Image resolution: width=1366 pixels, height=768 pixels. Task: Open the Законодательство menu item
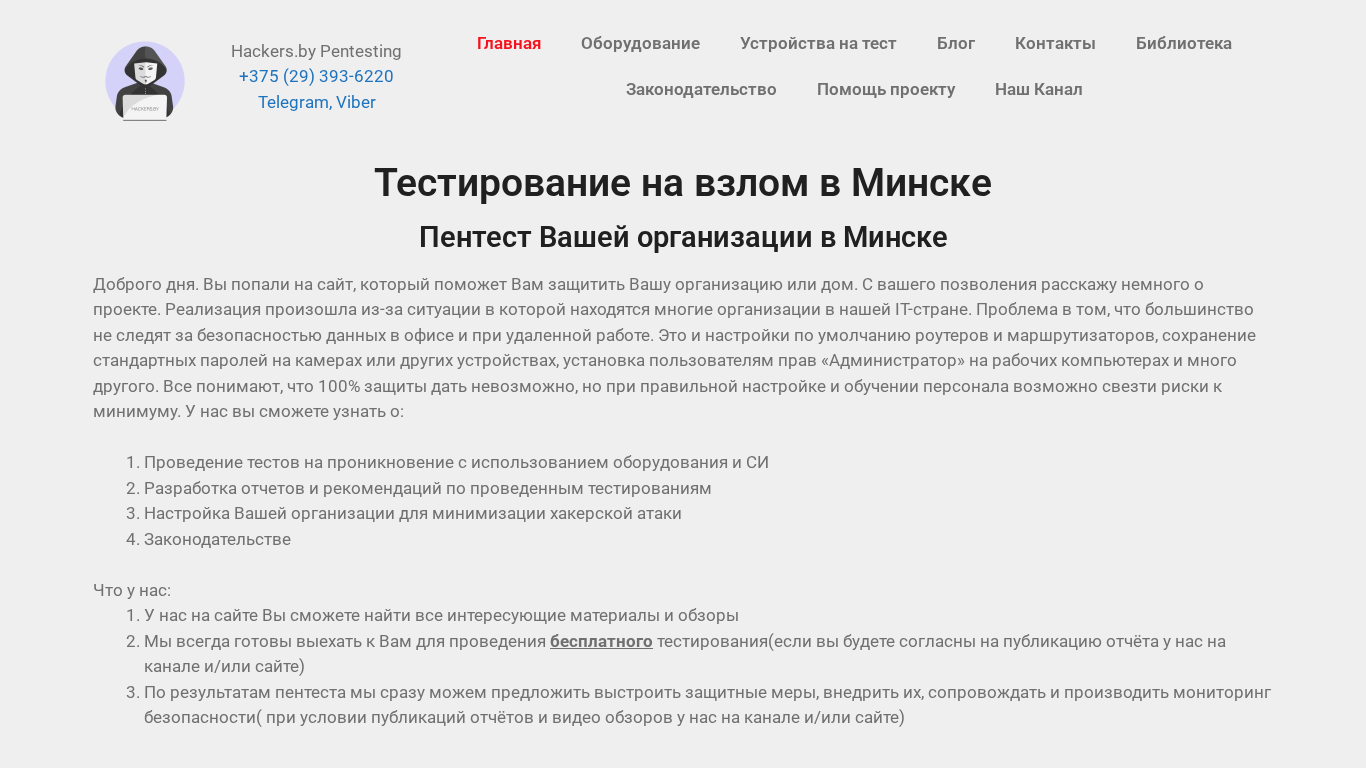click(701, 90)
